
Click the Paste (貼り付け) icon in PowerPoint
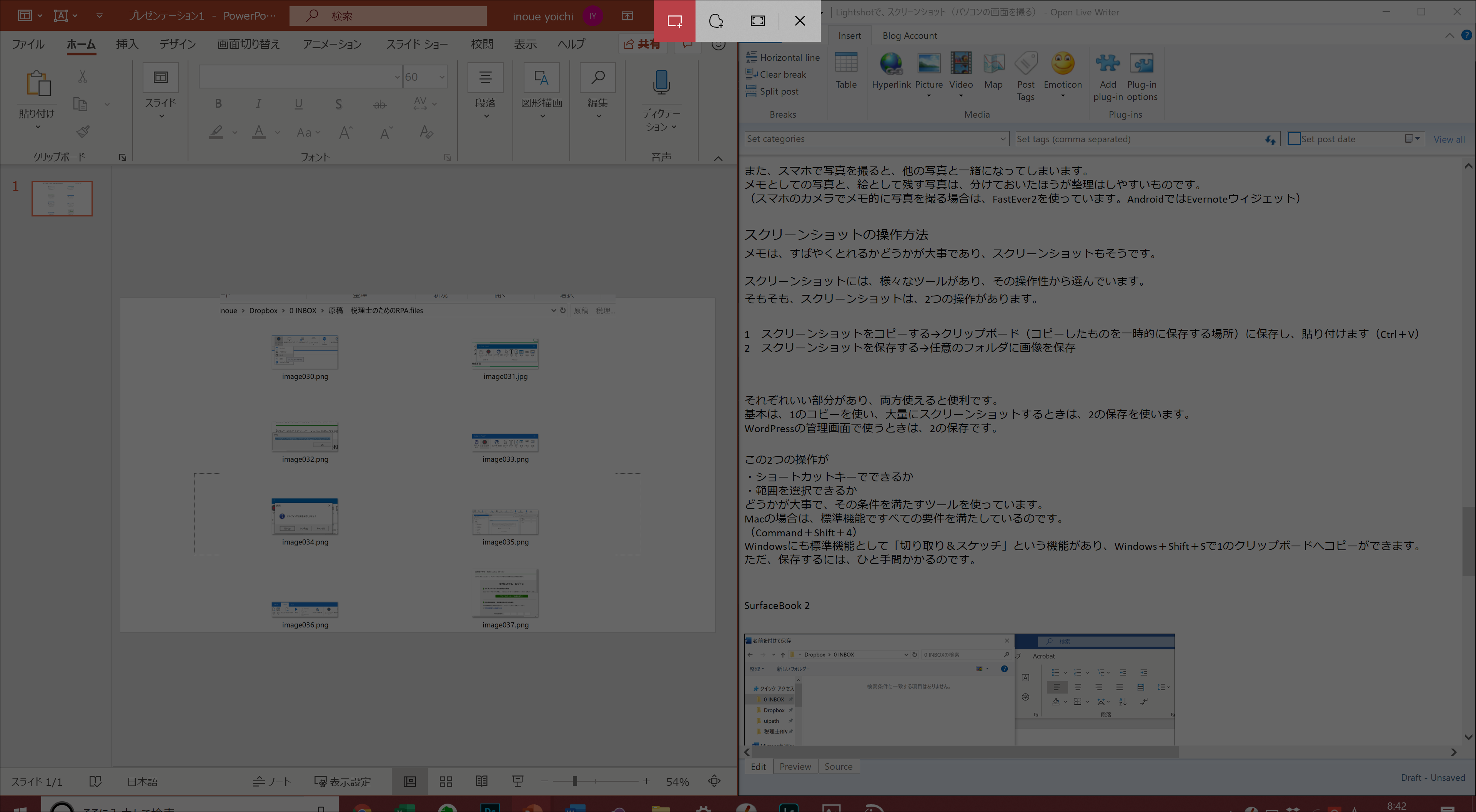(38, 84)
